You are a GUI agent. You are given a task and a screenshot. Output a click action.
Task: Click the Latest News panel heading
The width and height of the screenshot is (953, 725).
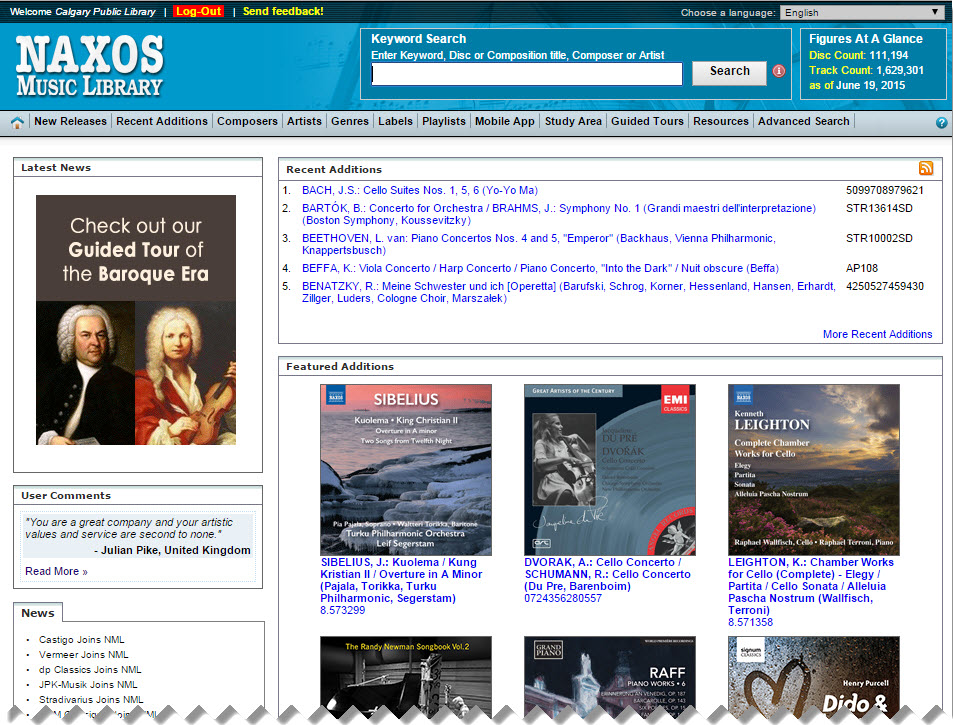tap(56, 168)
